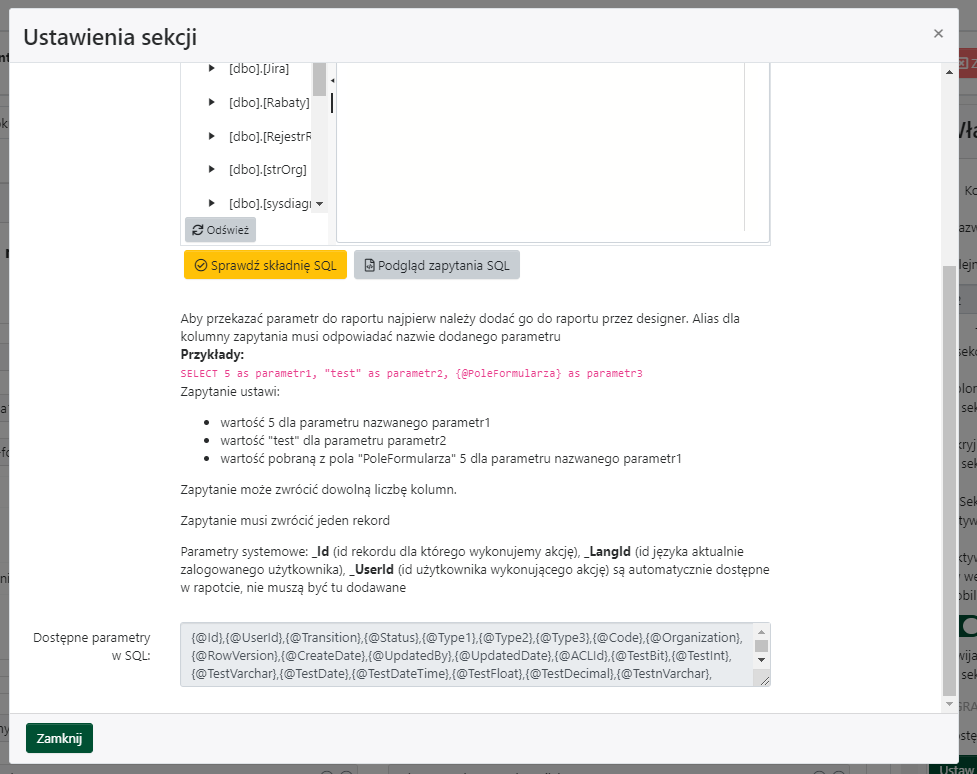
Task: Close the Ustawienia sekcji dialog with ×
Action: tap(938, 34)
